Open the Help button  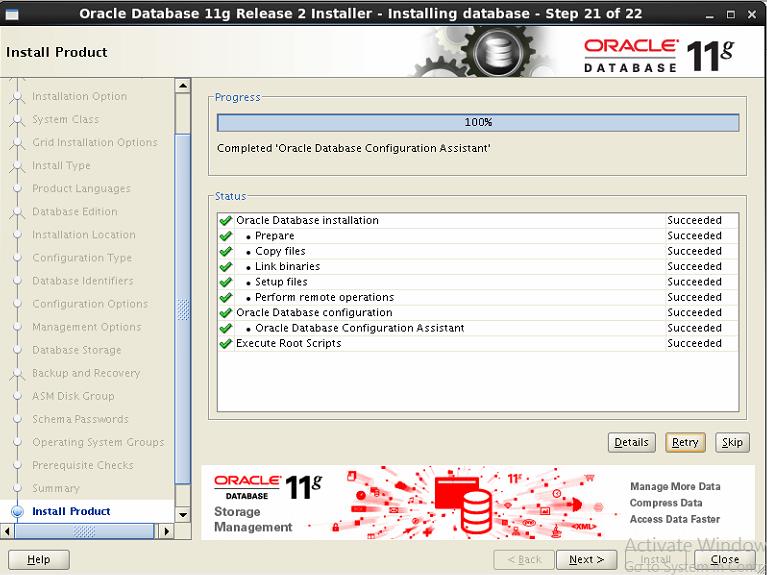pyautogui.click(x=39, y=560)
